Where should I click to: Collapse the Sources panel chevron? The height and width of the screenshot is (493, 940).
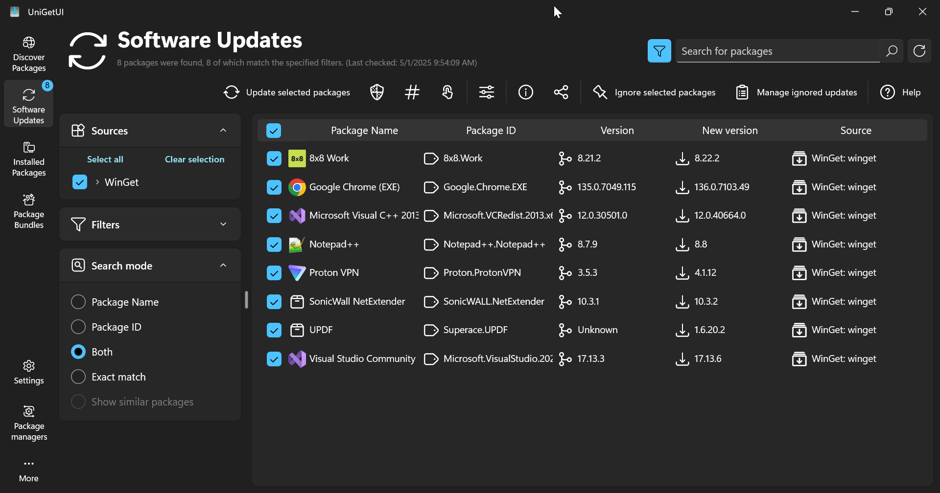point(223,130)
